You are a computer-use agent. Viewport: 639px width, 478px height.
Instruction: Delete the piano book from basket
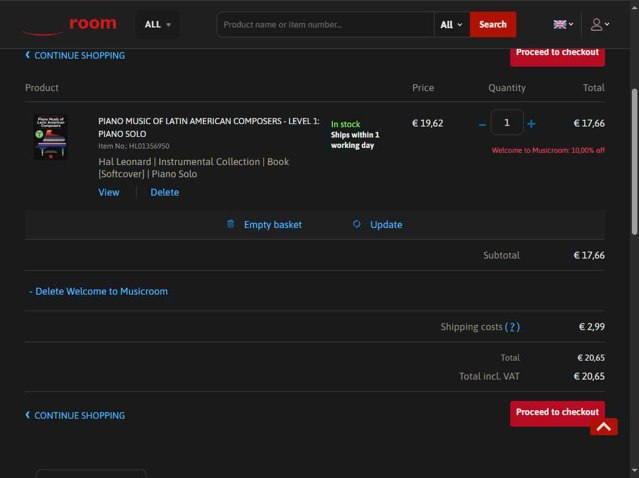point(165,192)
